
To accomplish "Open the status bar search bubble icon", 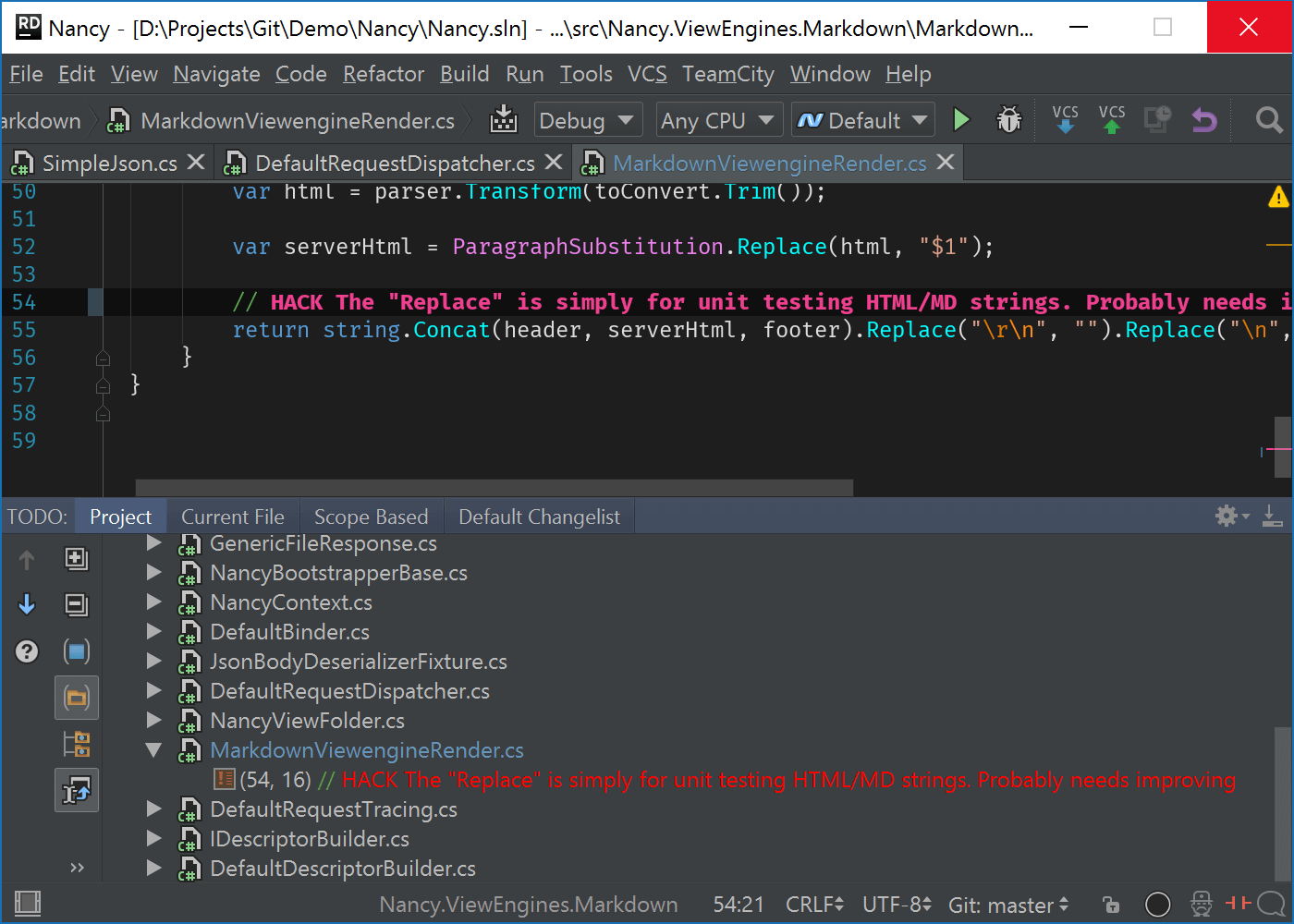I will pos(1271,904).
